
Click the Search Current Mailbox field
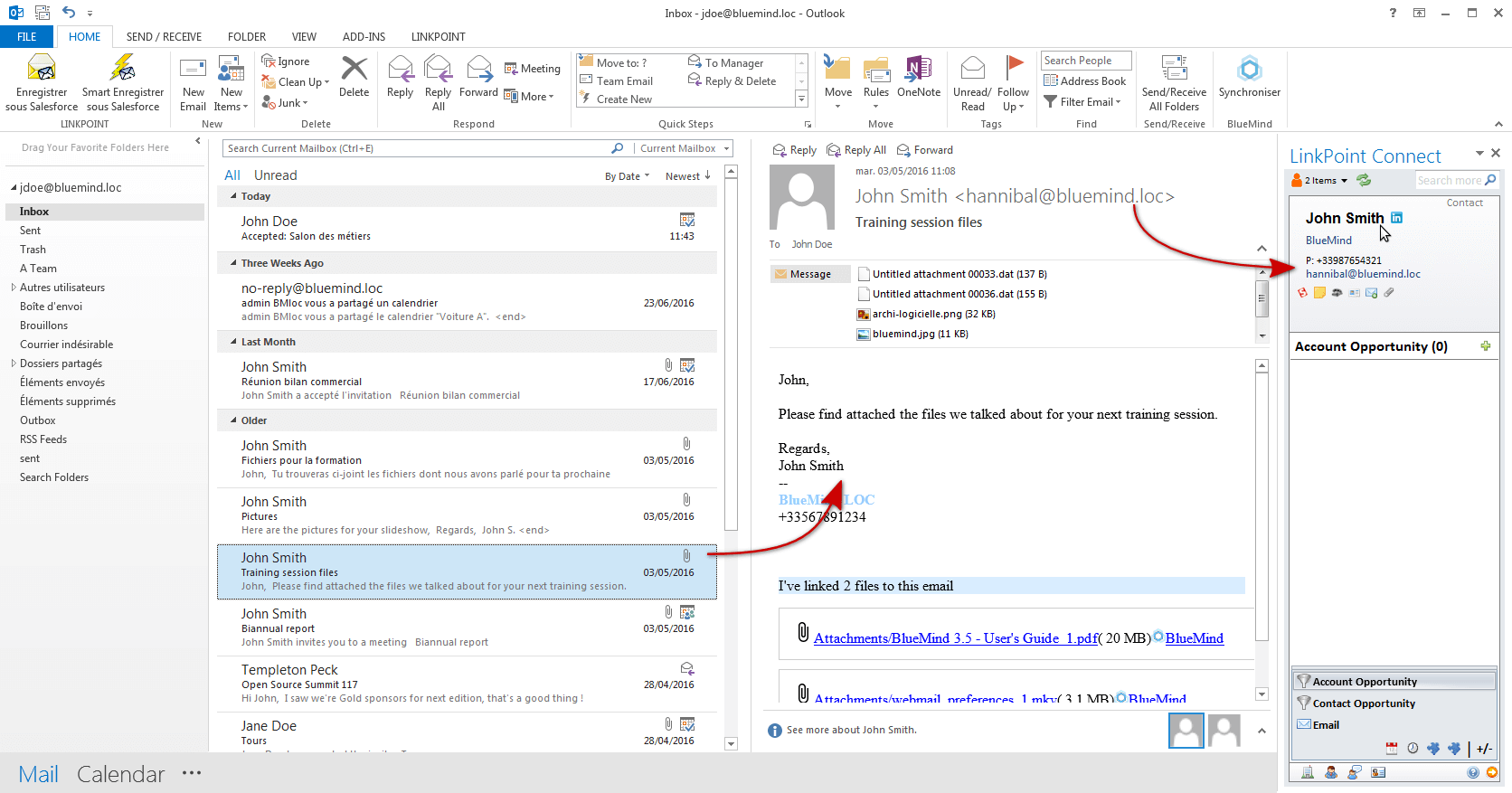tap(416, 148)
